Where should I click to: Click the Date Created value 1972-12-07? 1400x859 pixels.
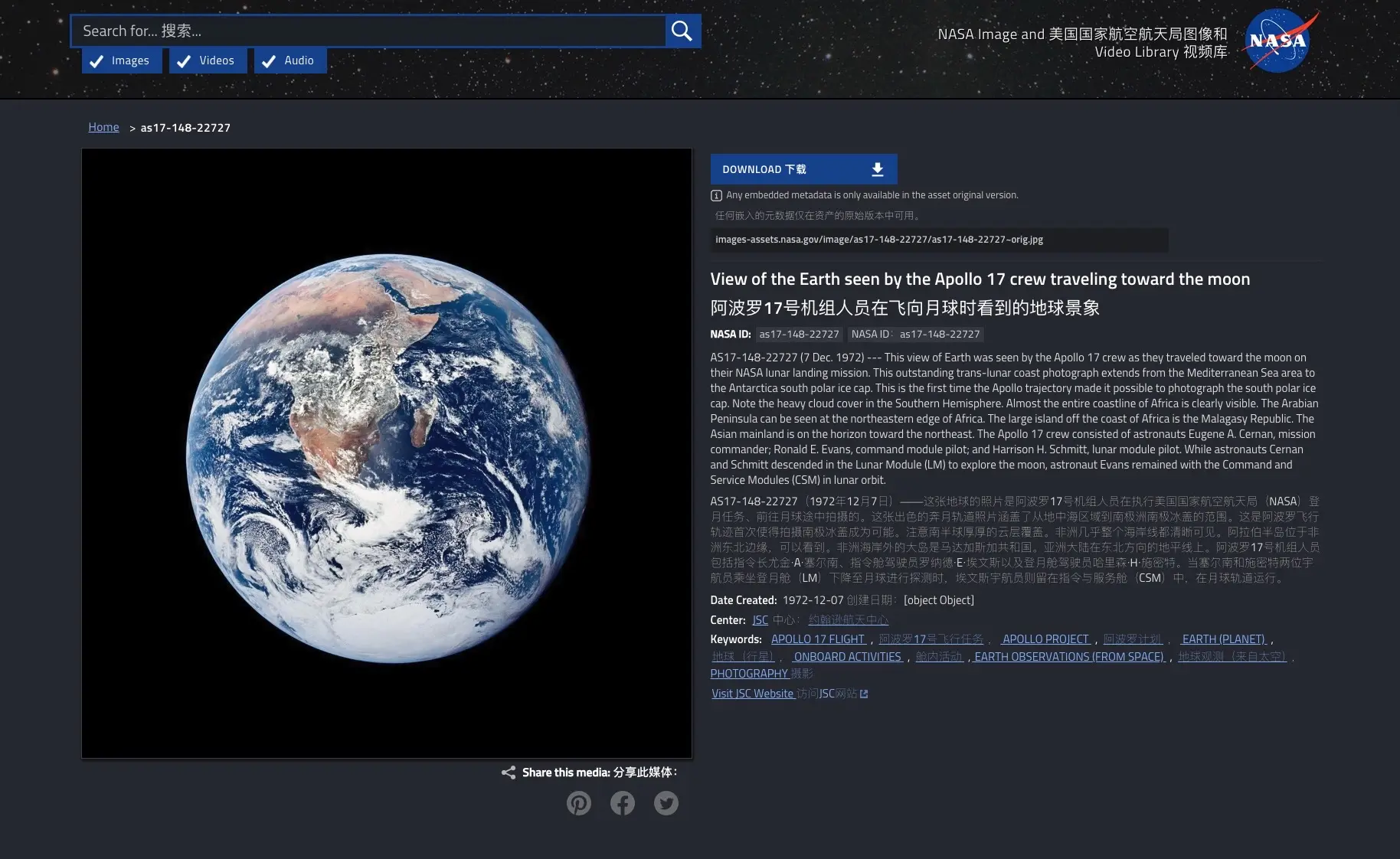[813, 600]
